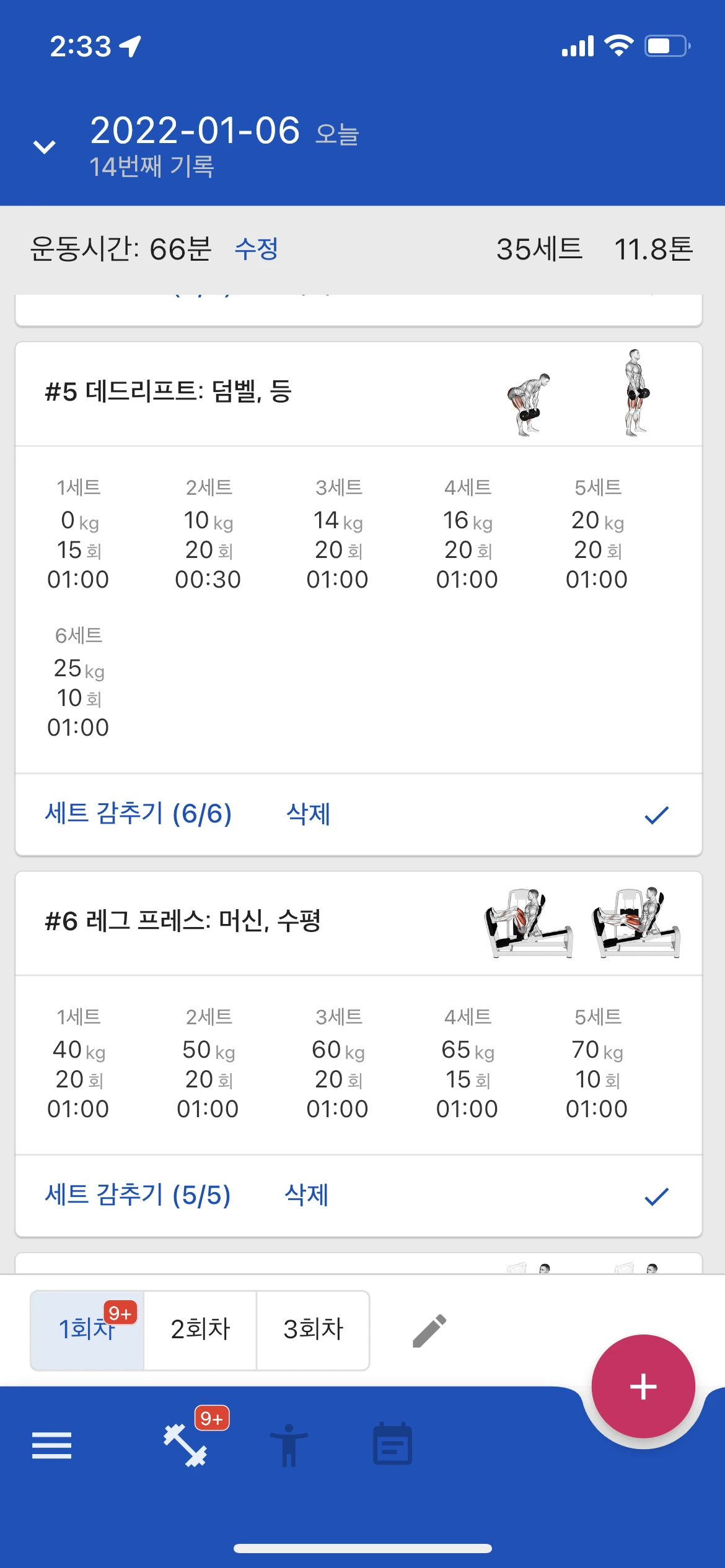Delete the deadlift exercise with 삭제

coord(308,814)
